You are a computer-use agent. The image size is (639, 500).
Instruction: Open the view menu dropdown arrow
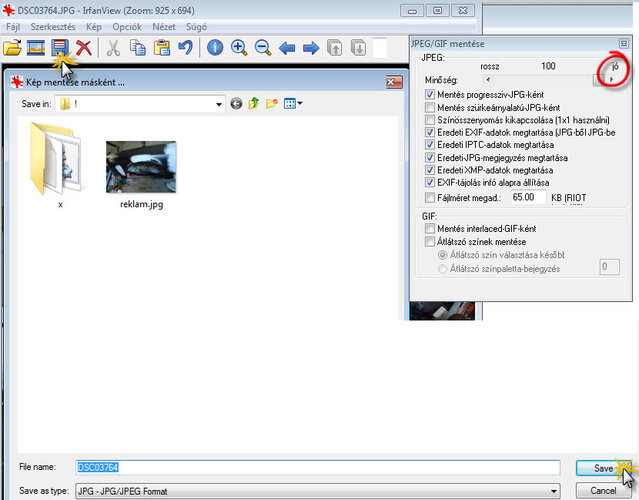(x=299, y=103)
